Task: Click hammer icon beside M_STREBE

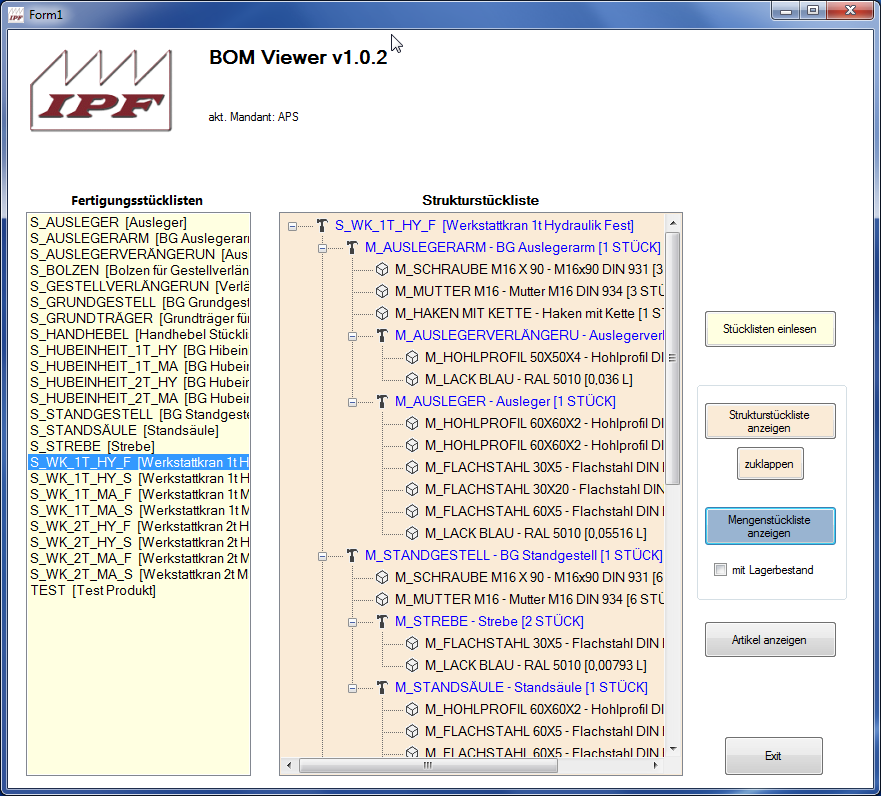Action: [382, 621]
